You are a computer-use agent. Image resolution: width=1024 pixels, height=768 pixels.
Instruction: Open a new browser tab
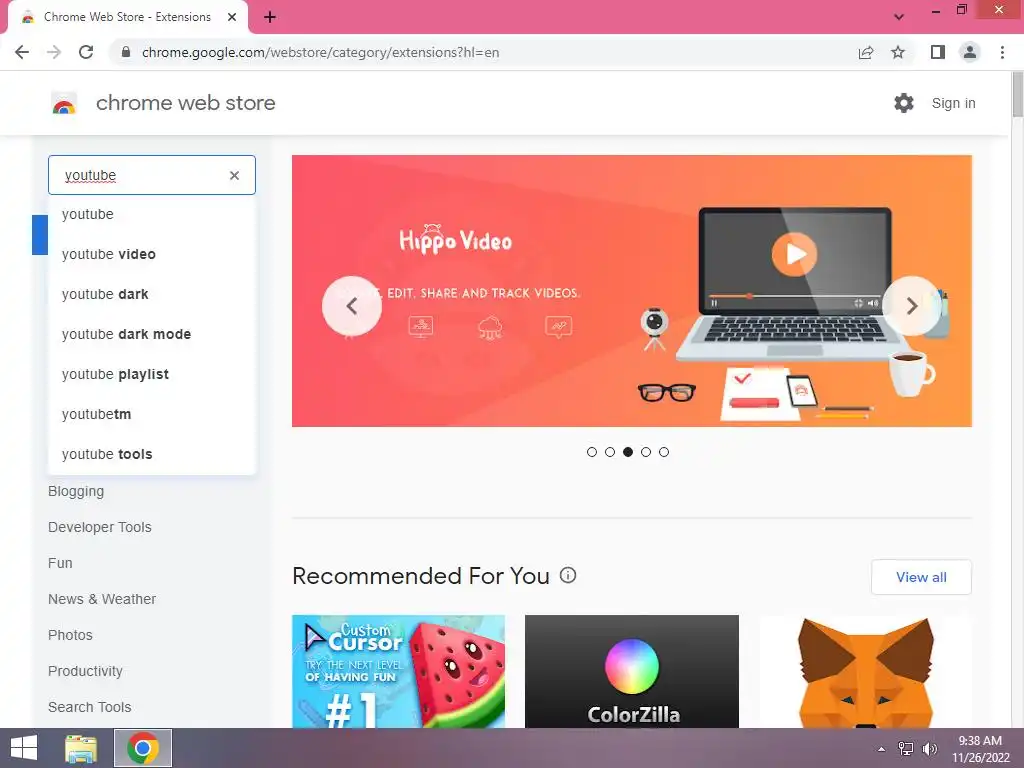(x=270, y=18)
